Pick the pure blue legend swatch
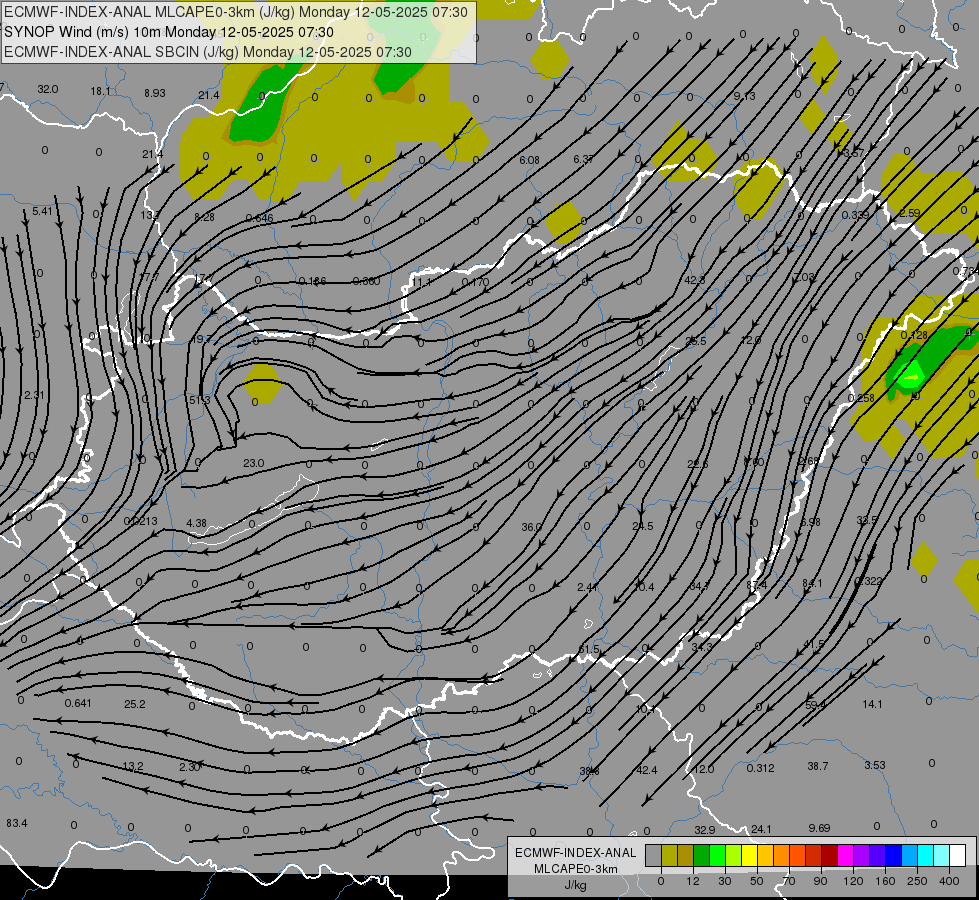Screen dimensions: 979x900 [894, 856]
